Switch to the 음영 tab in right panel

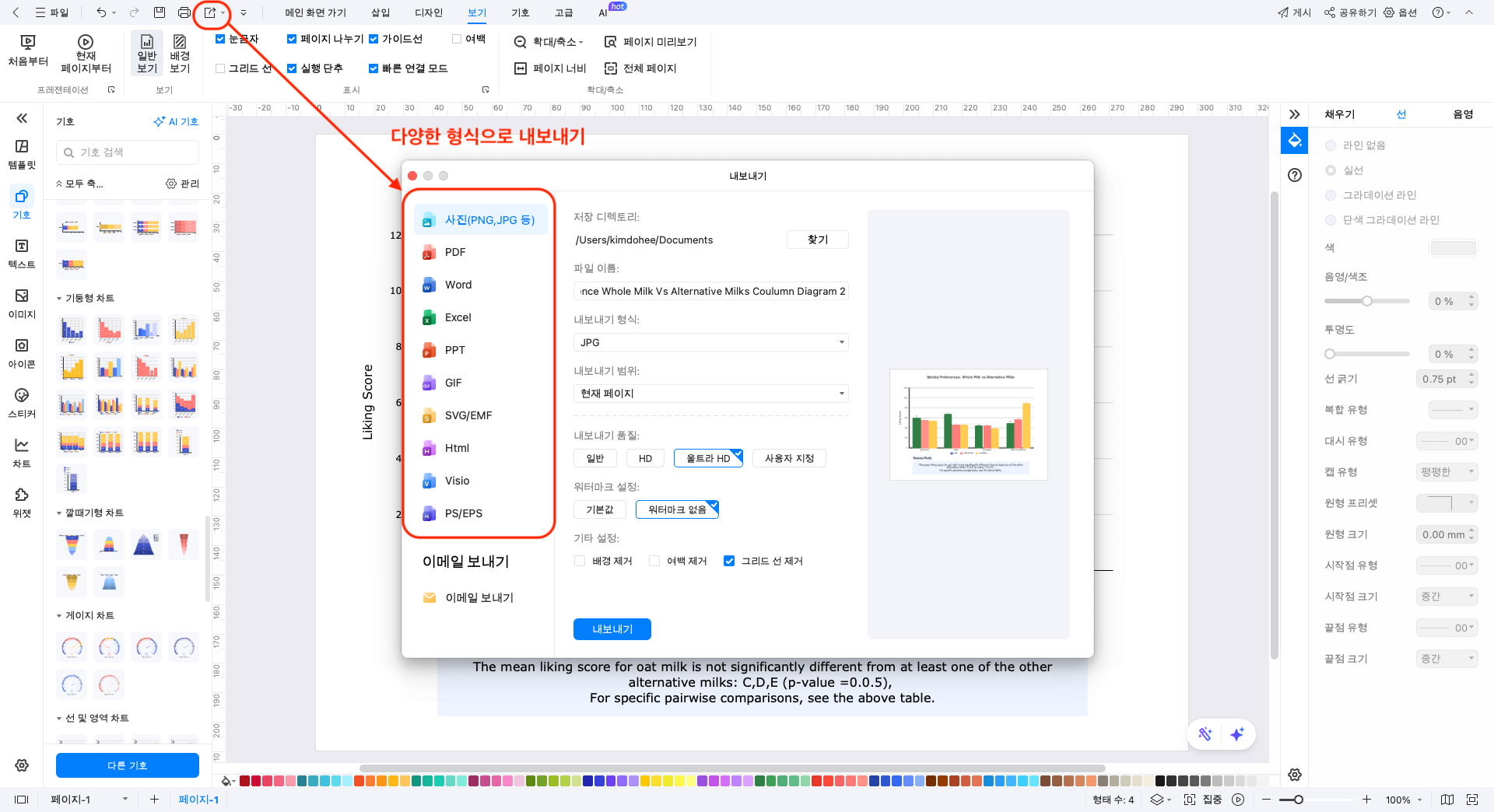(x=1463, y=114)
